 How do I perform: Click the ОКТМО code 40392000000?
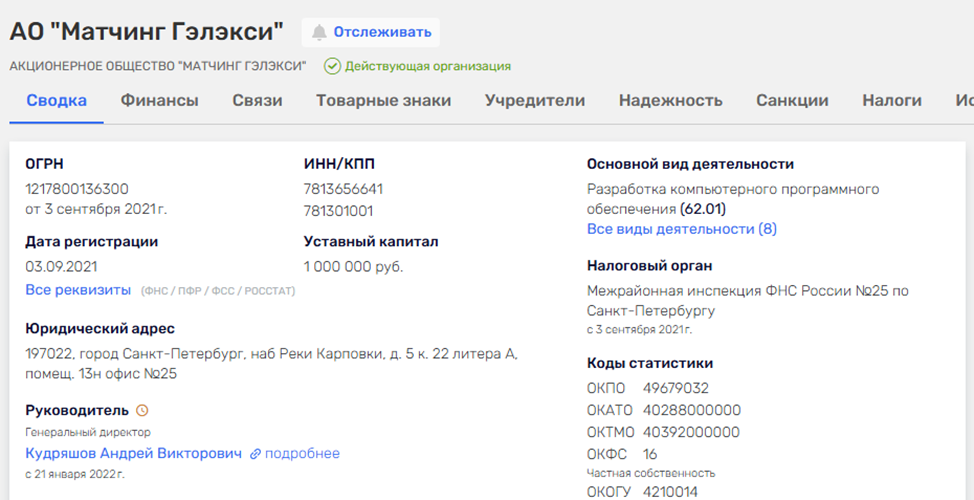tap(691, 432)
